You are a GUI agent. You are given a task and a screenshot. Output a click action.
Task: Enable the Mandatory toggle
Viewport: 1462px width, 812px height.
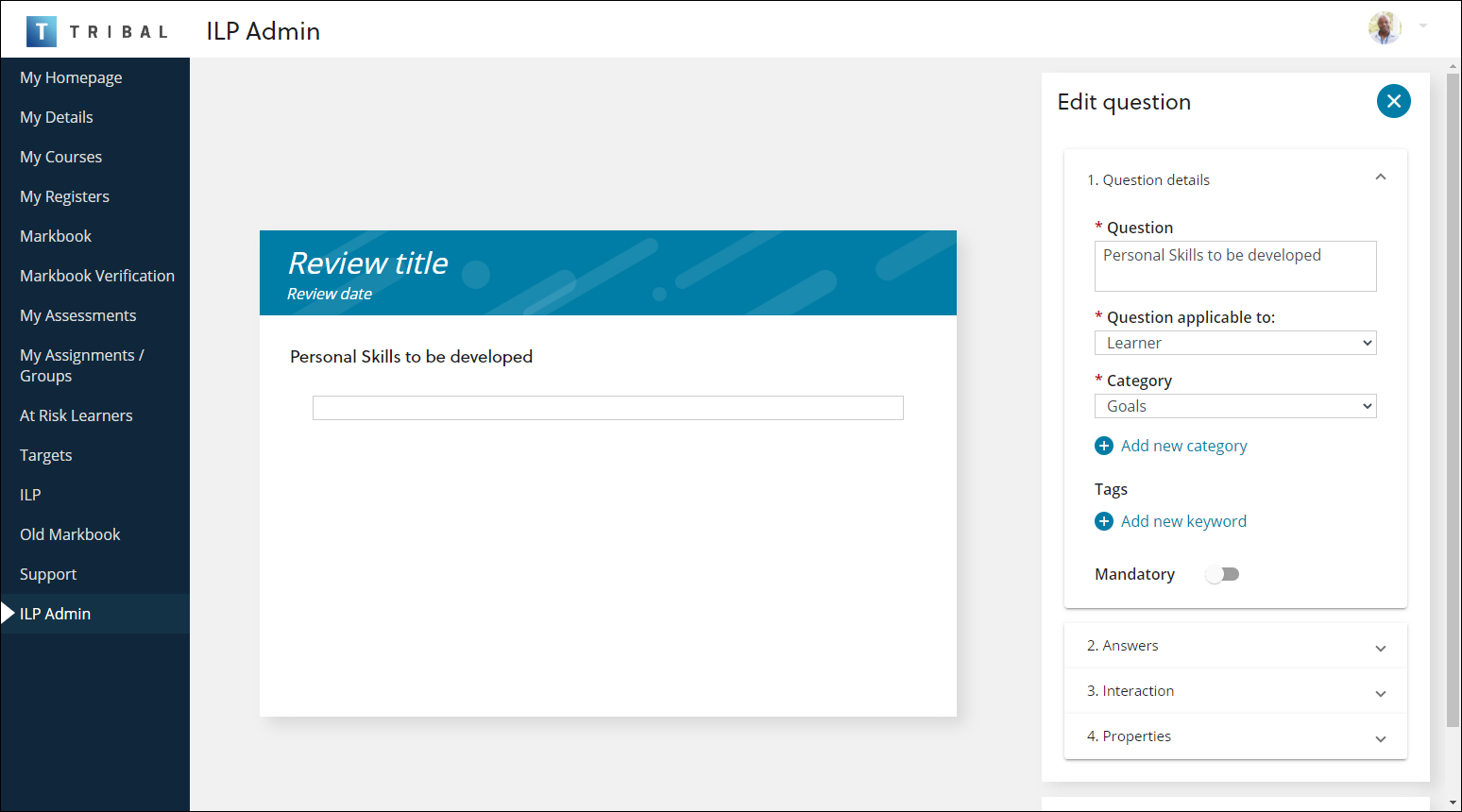coord(1222,574)
